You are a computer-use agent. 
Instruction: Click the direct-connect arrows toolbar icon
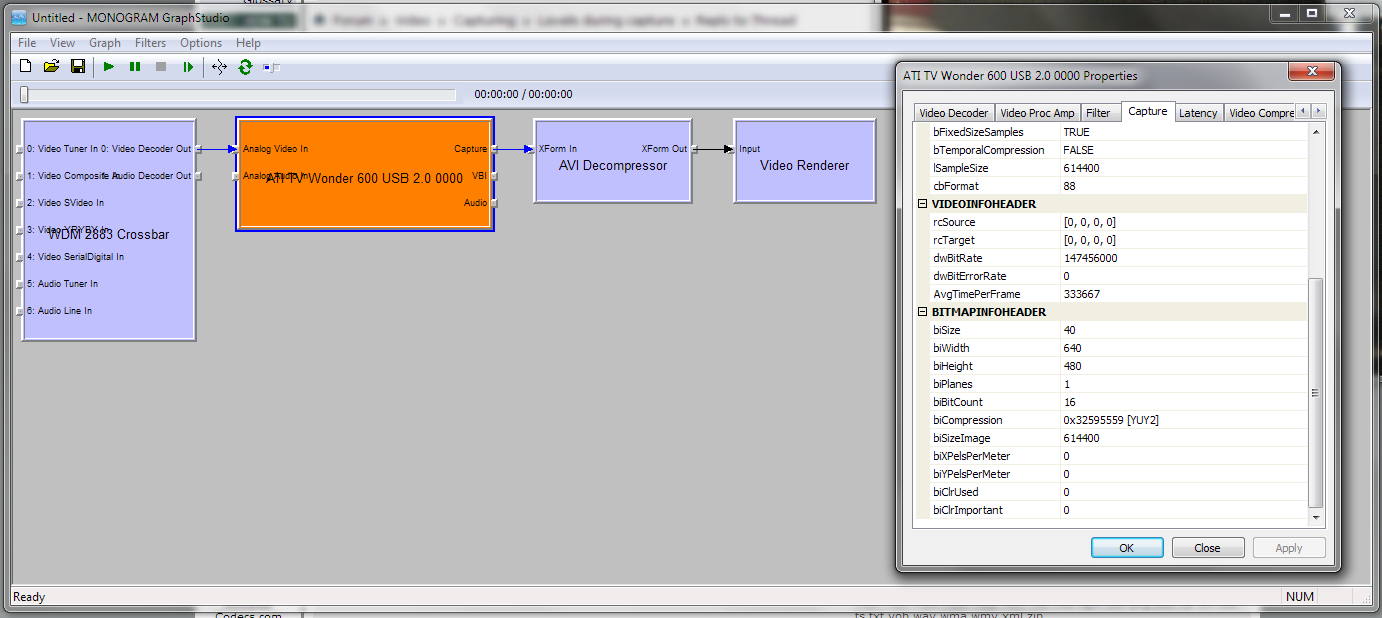219,67
